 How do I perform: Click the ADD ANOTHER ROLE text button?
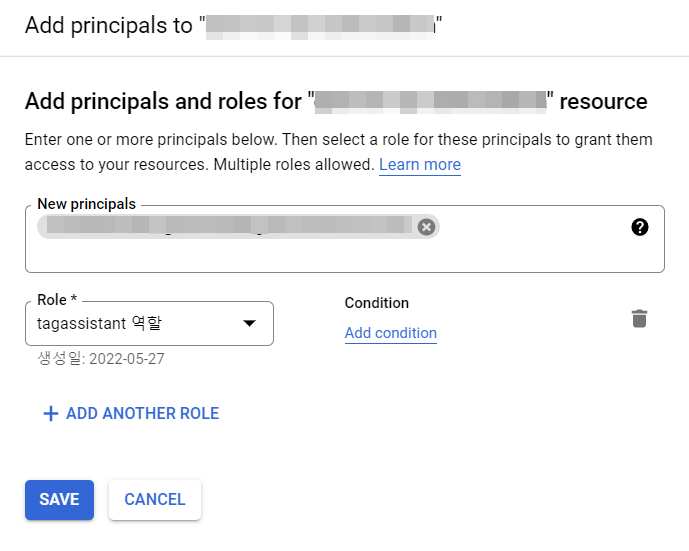[x=142, y=413]
